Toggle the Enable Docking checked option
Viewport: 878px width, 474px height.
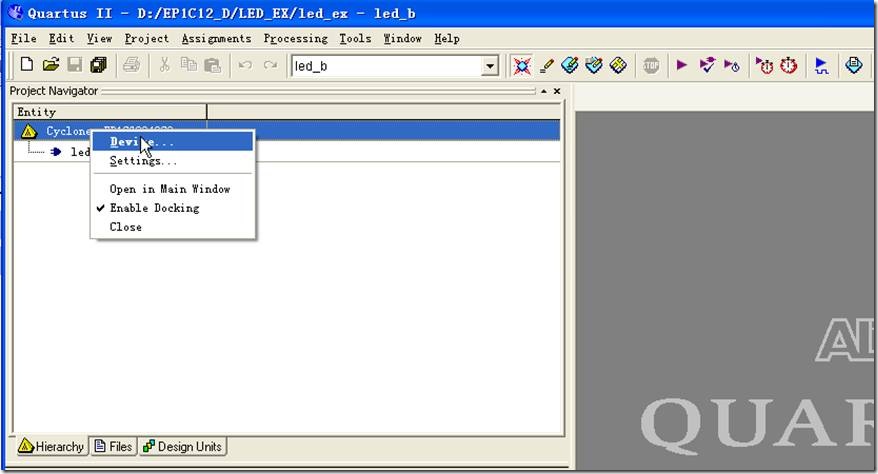click(x=154, y=208)
